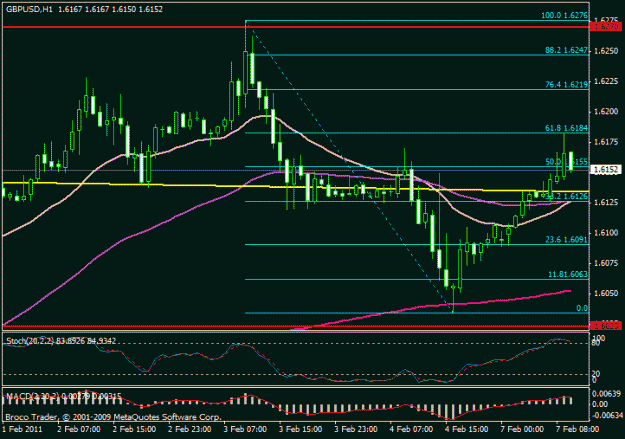The width and height of the screenshot is (625, 439).
Task: Click the 1.6200 price axis value
Action: [605, 111]
